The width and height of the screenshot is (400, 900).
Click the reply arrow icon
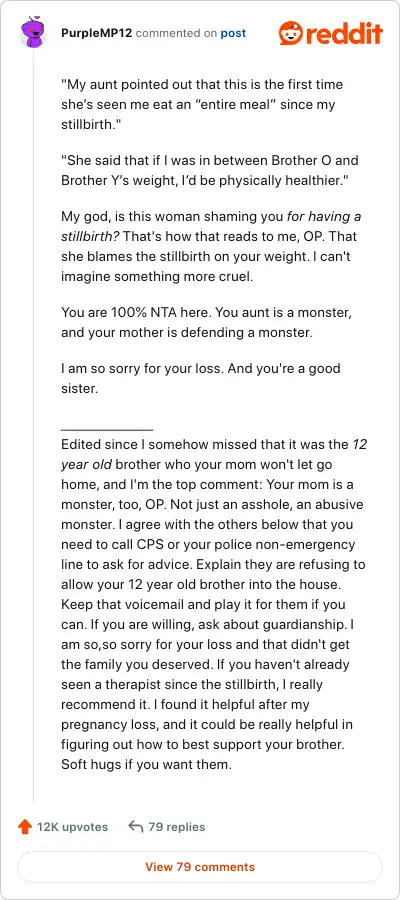136,827
